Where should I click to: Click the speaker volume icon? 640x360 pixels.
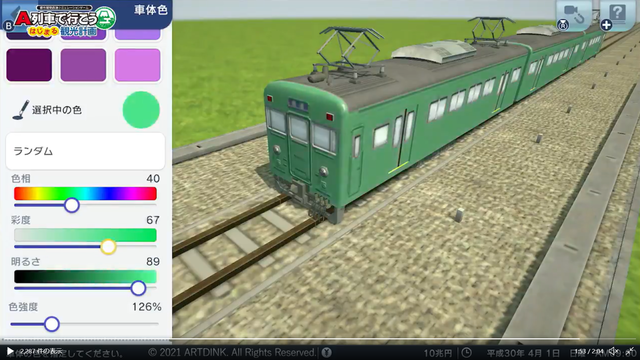pos(613,351)
